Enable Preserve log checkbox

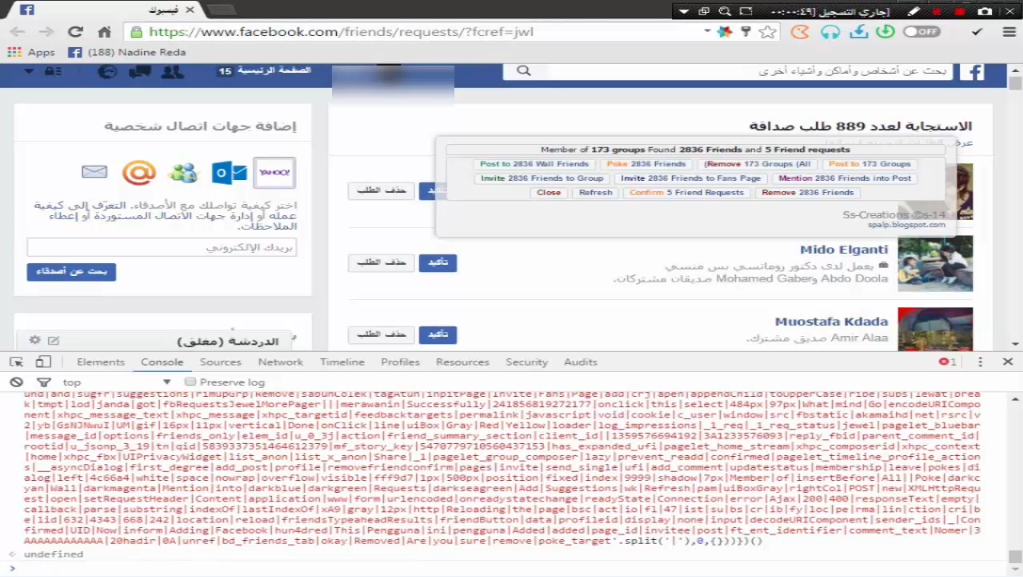coord(191,382)
